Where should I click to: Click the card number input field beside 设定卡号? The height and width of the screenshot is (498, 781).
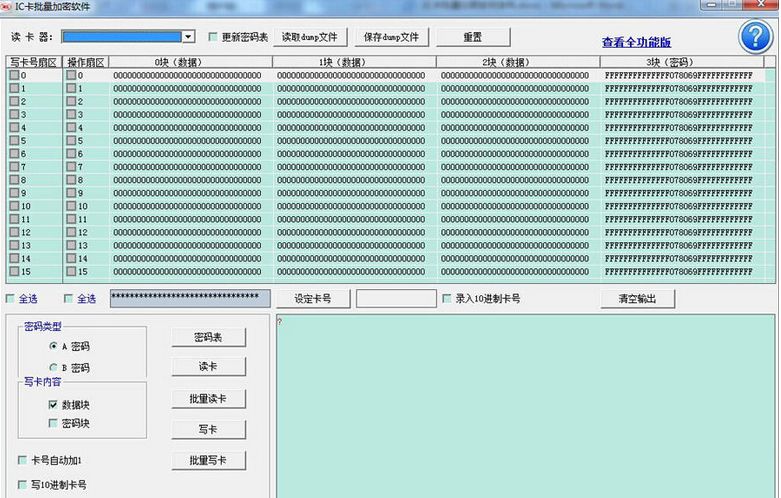395,299
